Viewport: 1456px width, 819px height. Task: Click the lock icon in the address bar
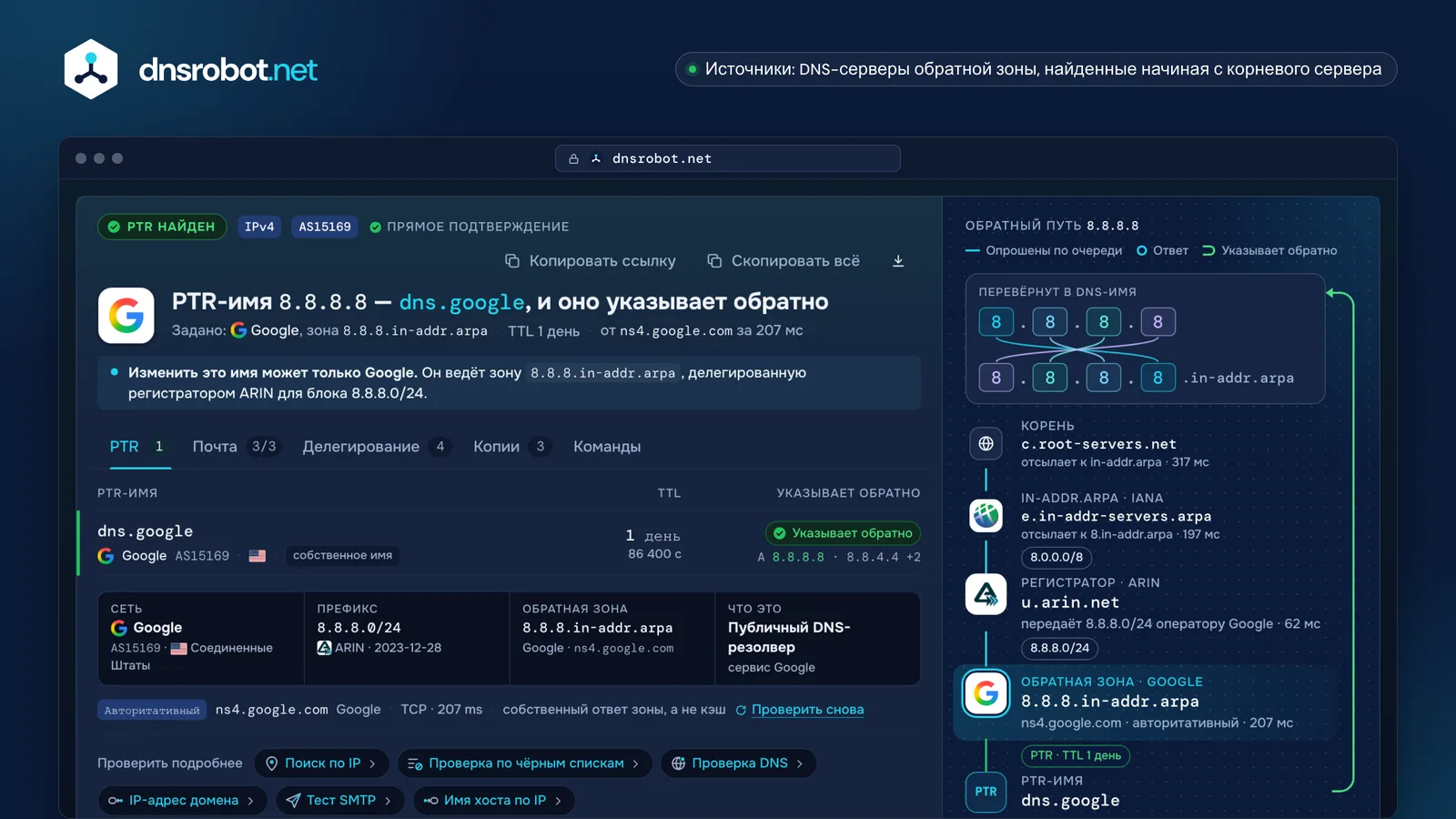click(x=573, y=158)
